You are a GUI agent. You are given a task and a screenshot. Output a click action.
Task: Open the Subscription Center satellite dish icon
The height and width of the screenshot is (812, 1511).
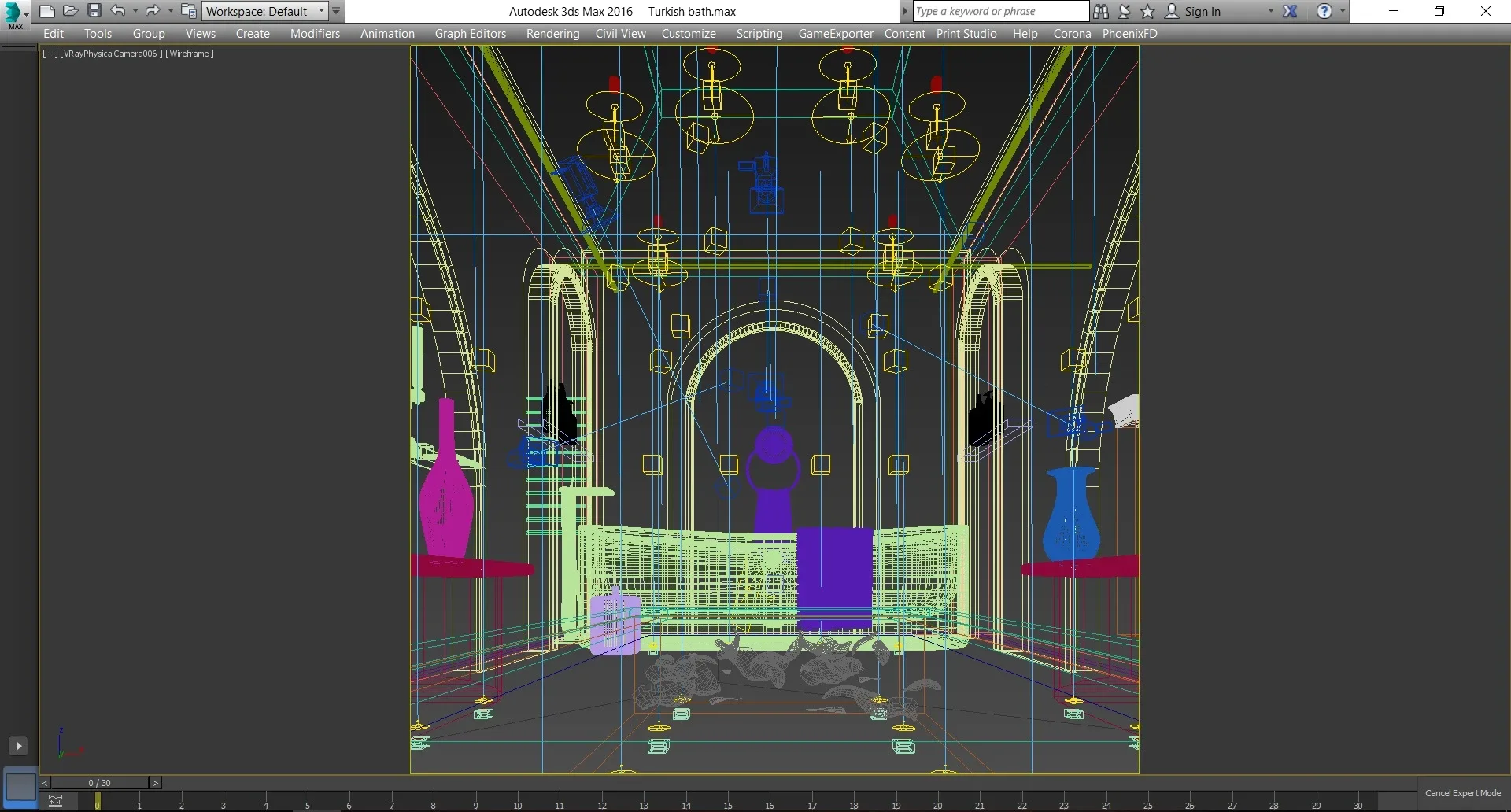coord(1125,11)
